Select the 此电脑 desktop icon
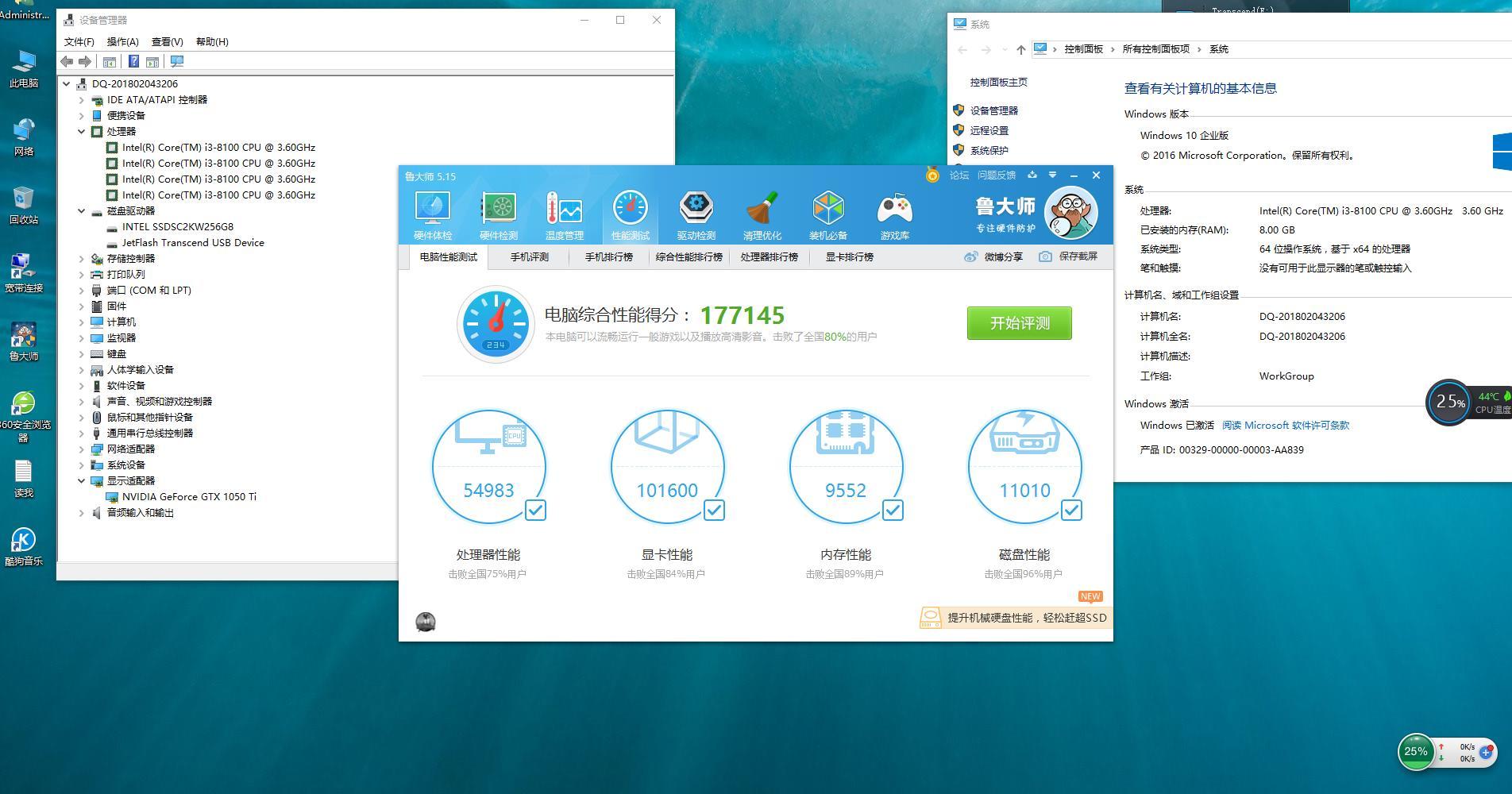The image size is (1512, 794). point(24,68)
